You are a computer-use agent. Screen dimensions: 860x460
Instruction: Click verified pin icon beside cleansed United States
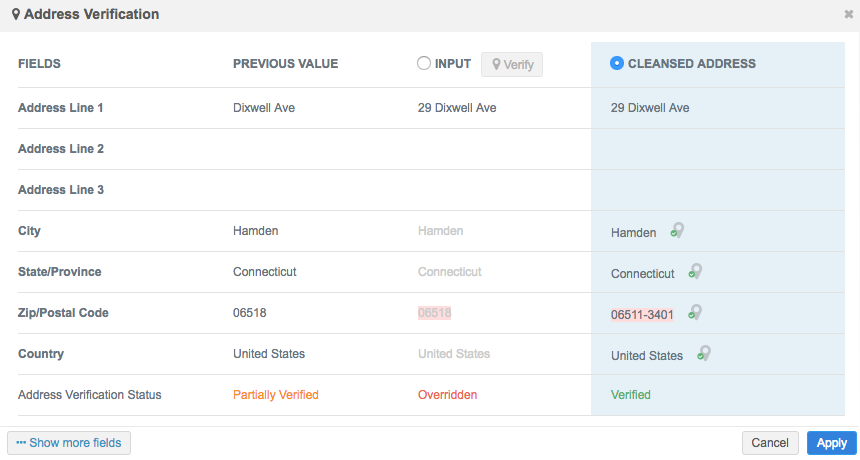pos(704,353)
